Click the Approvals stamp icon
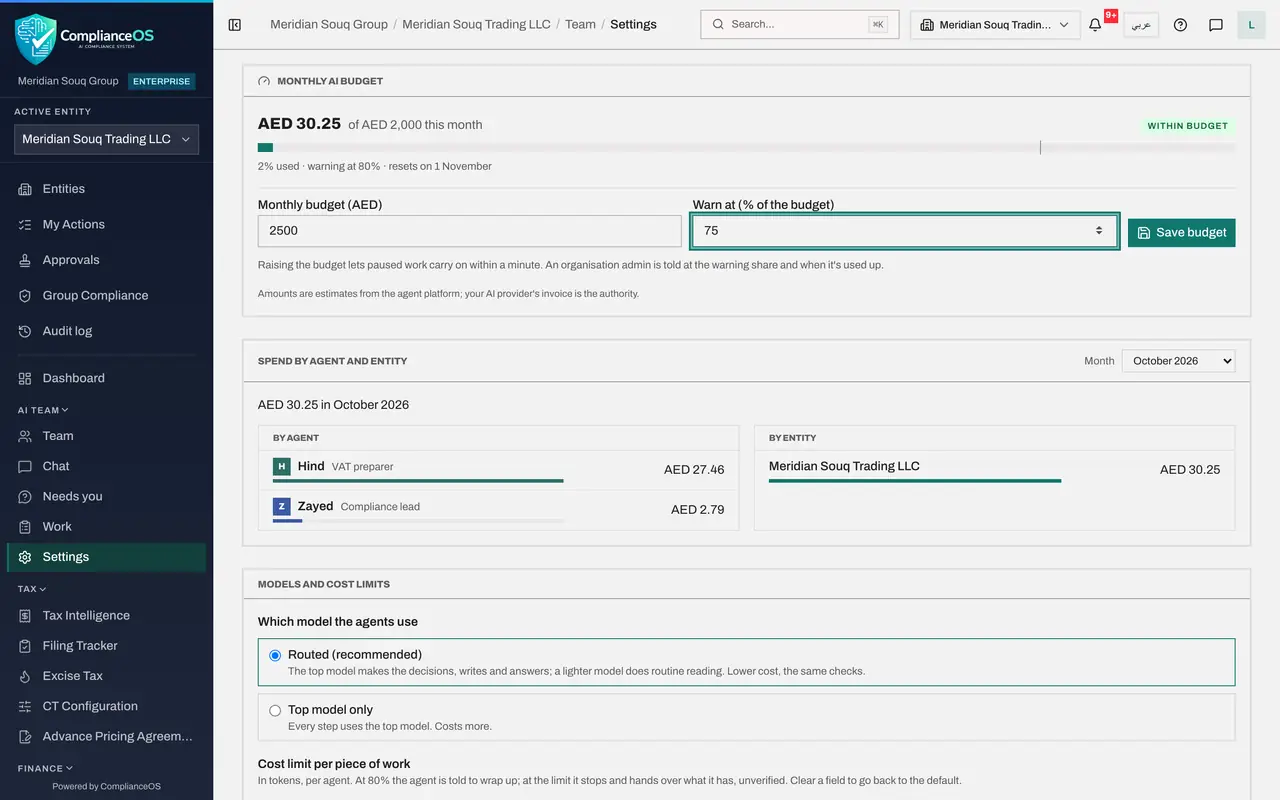Image resolution: width=1280 pixels, height=800 pixels. [x=25, y=260]
